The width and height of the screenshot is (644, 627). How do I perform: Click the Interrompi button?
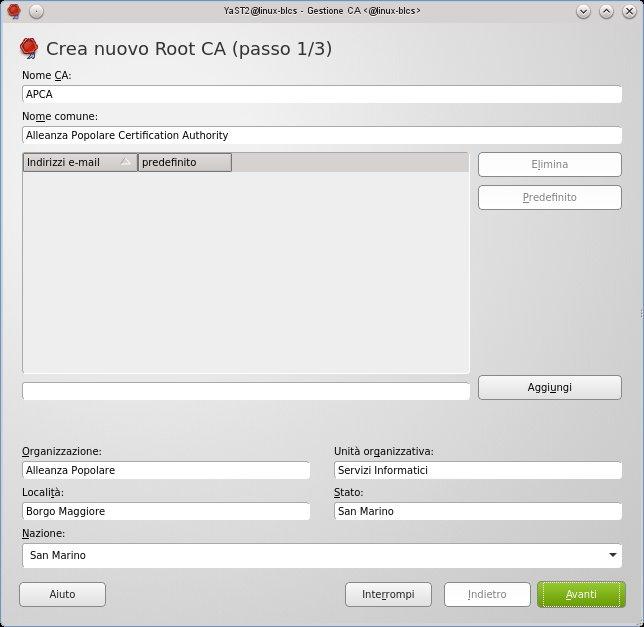tap(388, 594)
